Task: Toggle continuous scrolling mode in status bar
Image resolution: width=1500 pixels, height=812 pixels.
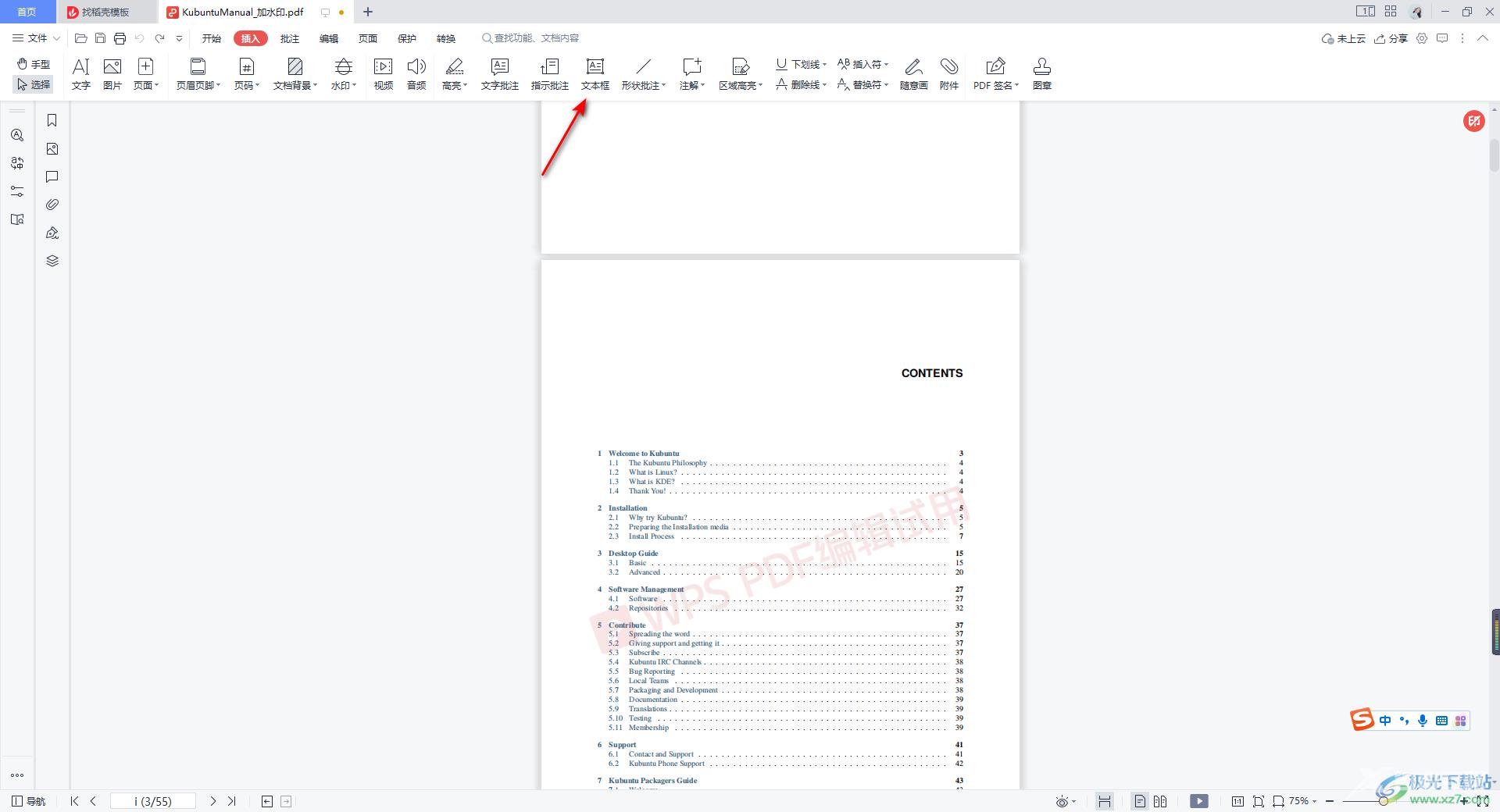Action: click(1104, 801)
